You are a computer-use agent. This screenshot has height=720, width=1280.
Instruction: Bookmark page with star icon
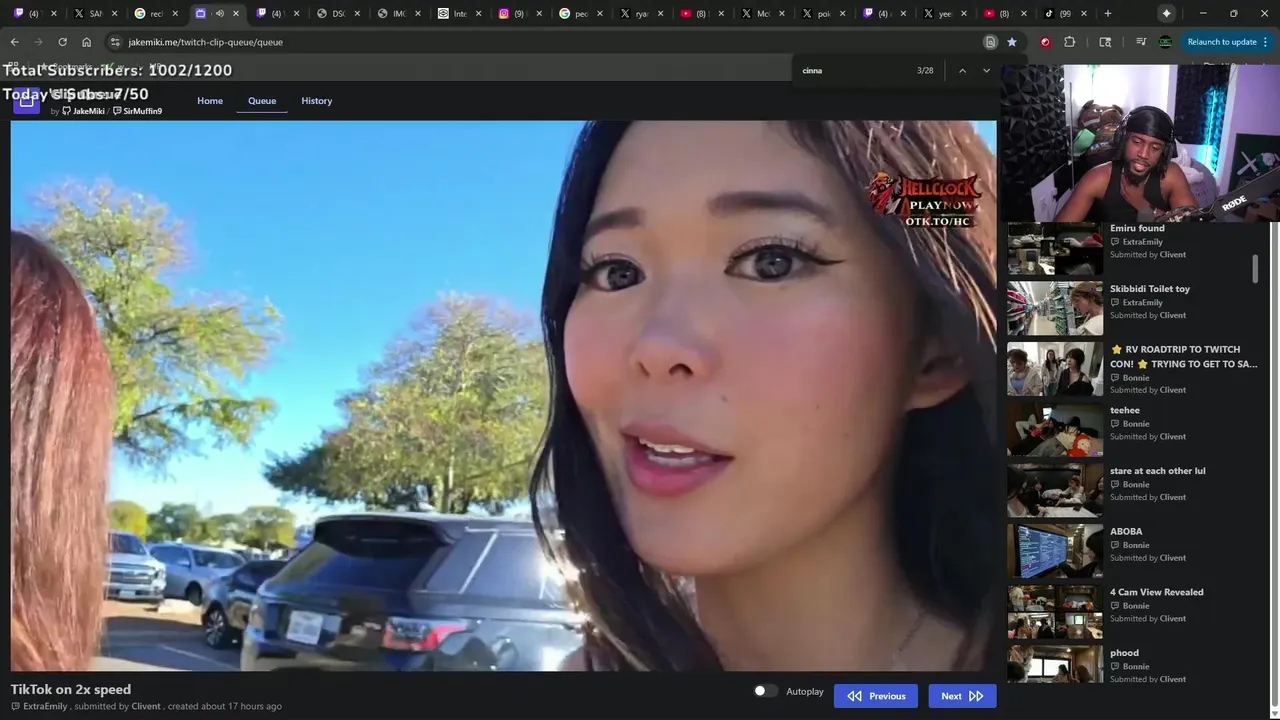(x=1012, y=42)
